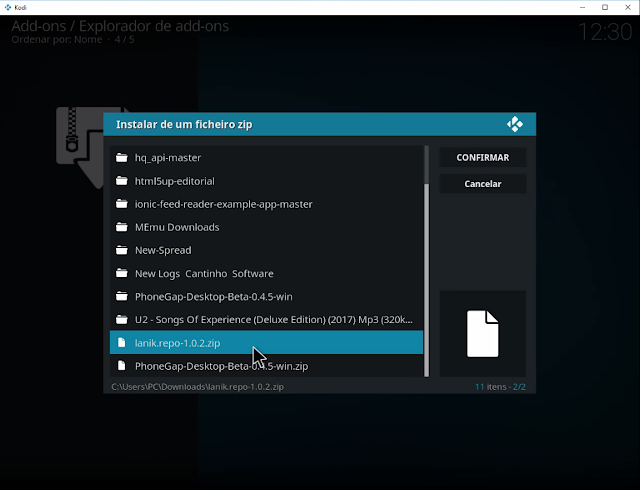The height and width of the screenshot is (490, 640).
Task: Click the Kodi logo in the dialog header
Action: point(515,124)
